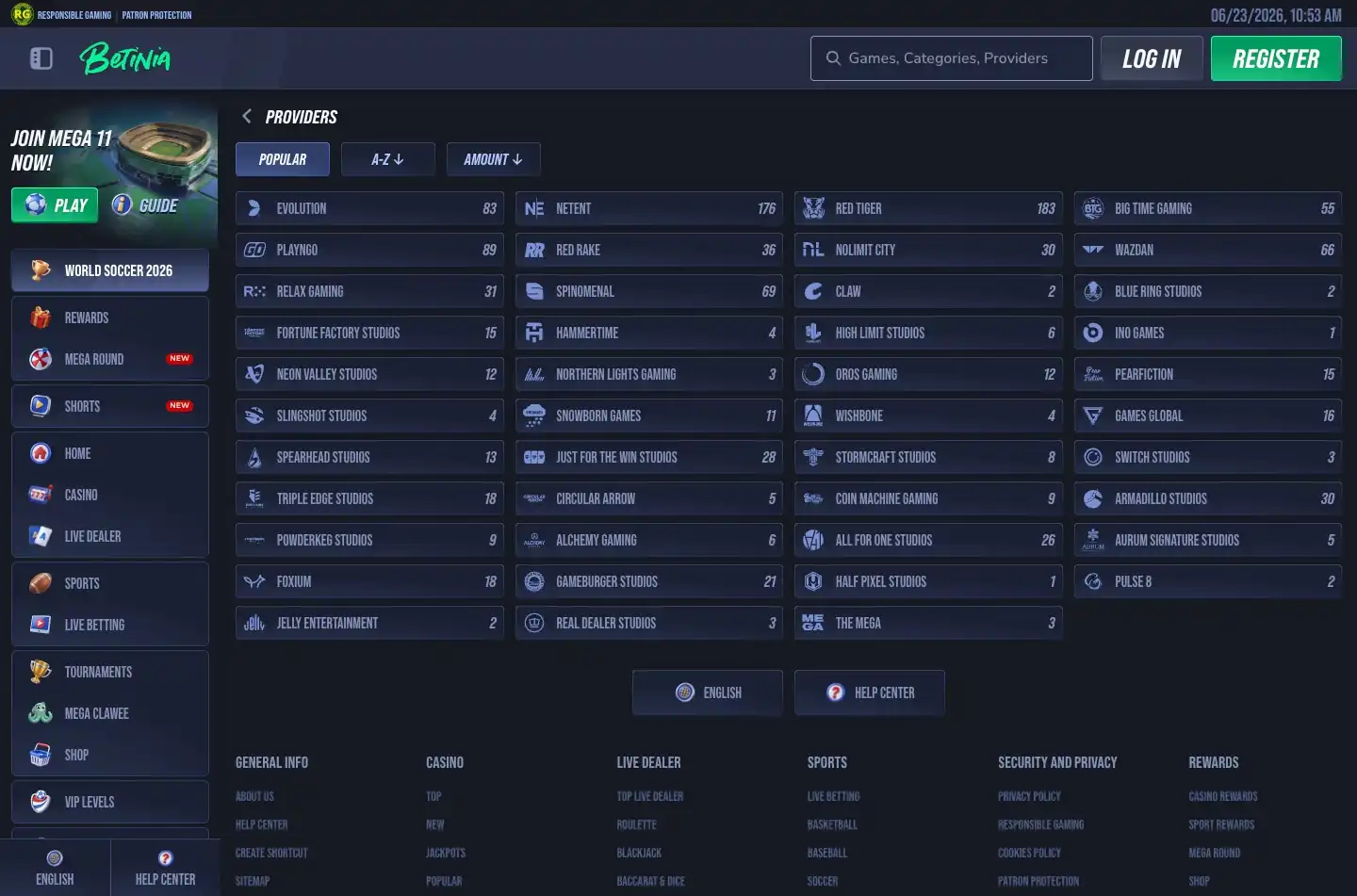
Task: Open Wazdan provider logo
Action: 1093,250
